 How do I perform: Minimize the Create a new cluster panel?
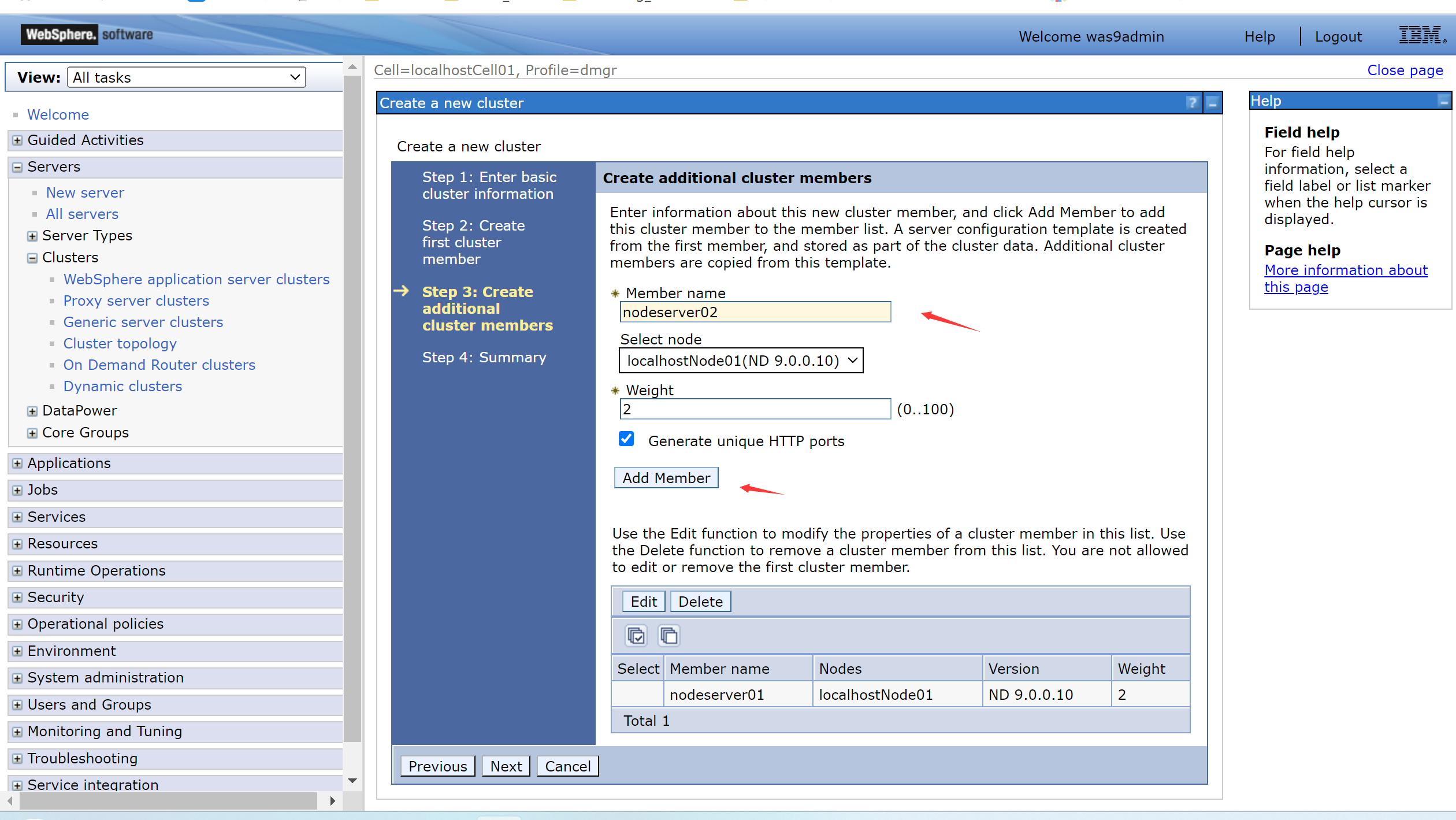1213,103
